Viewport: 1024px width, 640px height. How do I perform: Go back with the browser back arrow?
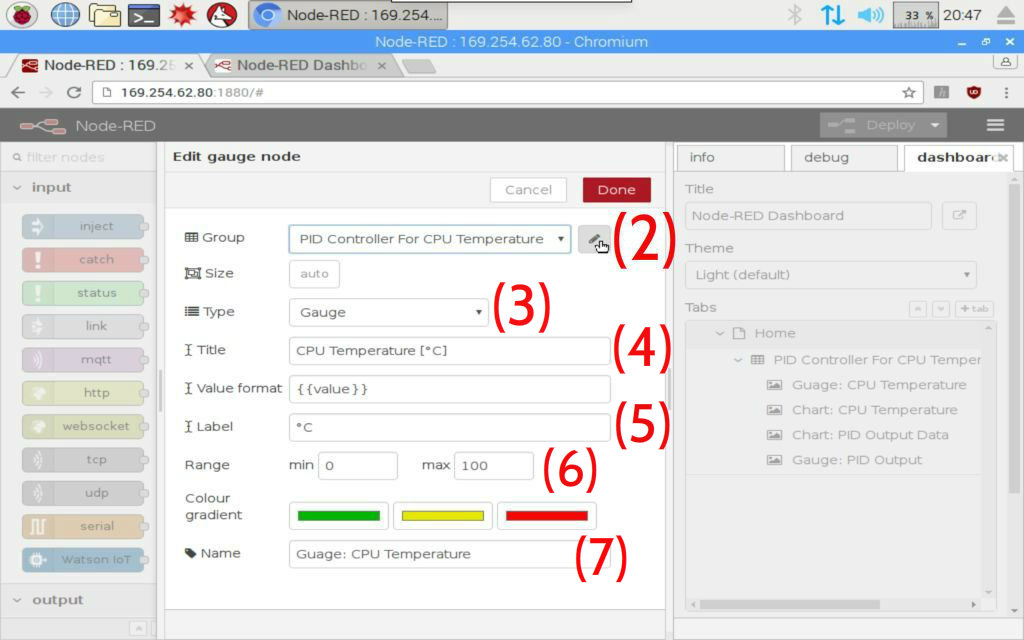[18, 92]
